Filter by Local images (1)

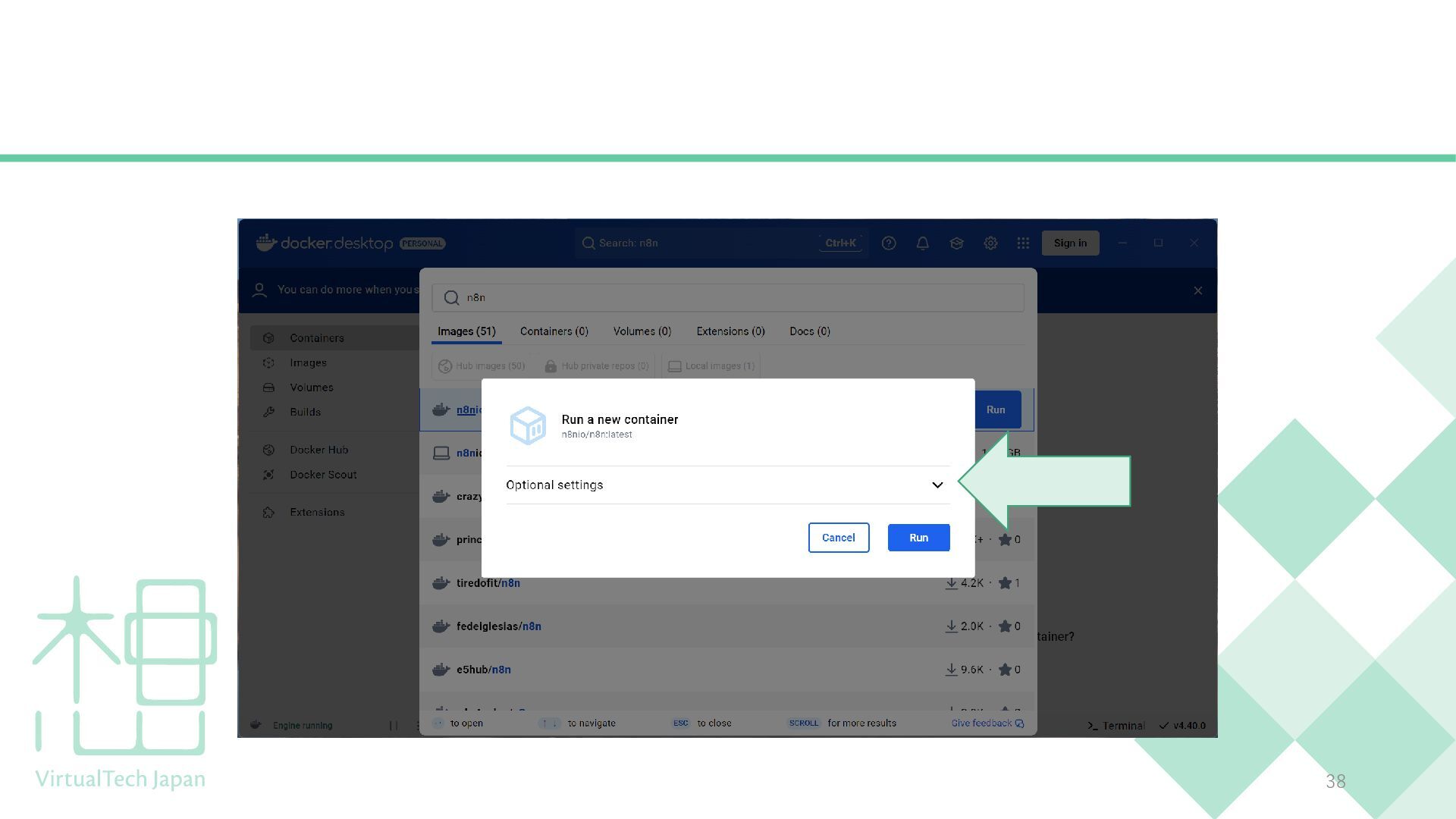pyautogui.click(x=711, y=366)
